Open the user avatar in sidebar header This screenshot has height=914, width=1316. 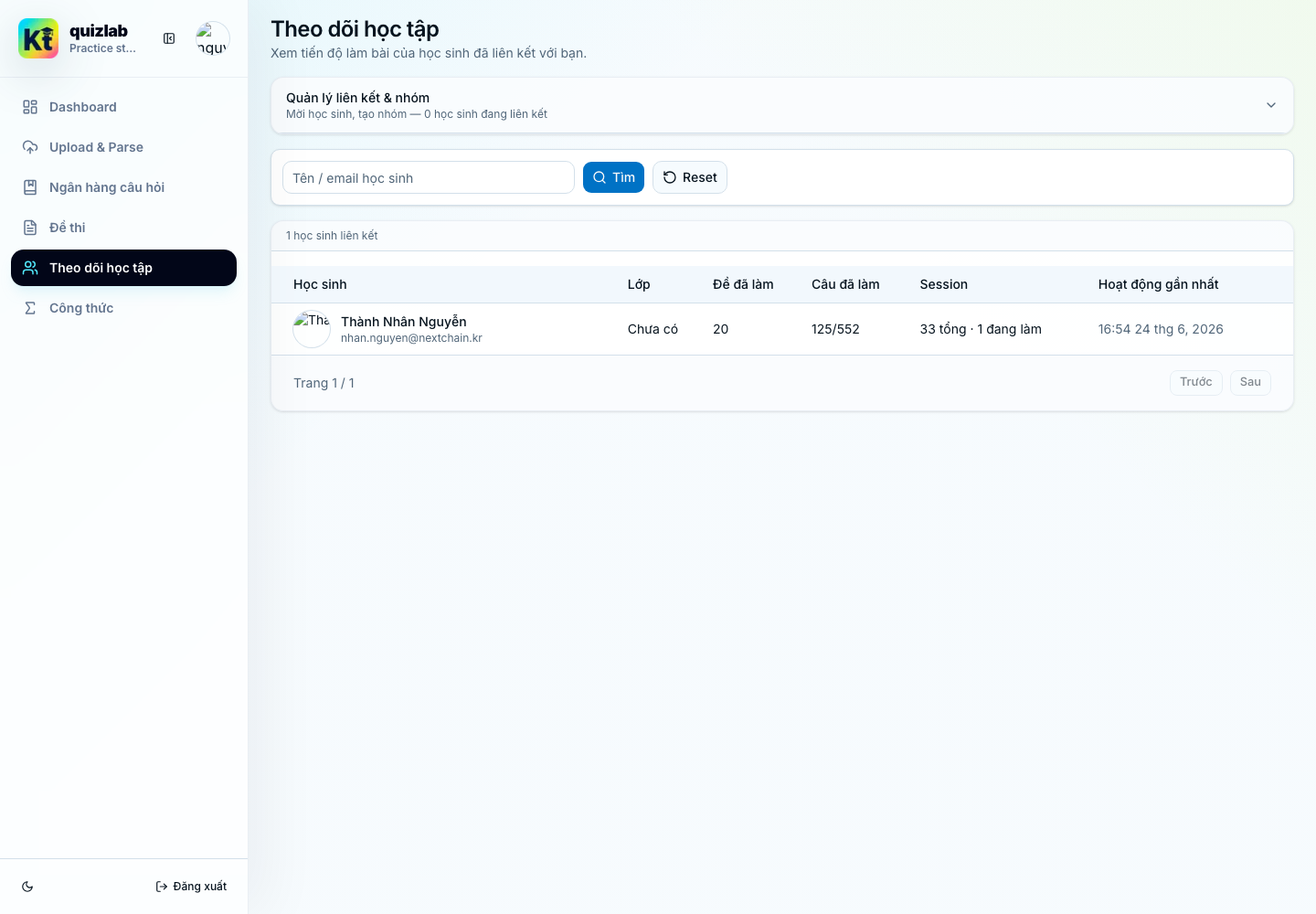tap(212, 38)
